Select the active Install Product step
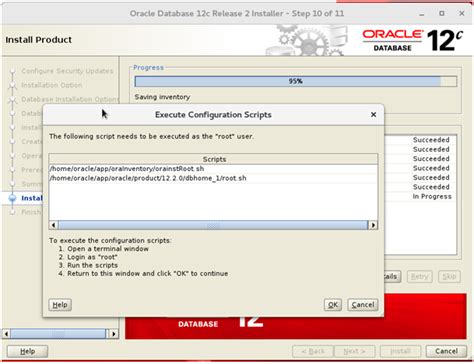The width and height of the screenshot is (474, 364). coord(32,198)
